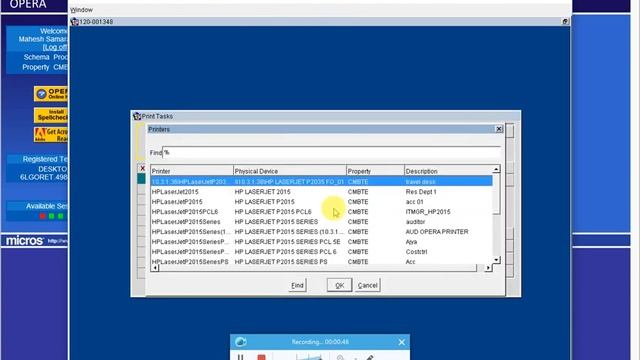
Task: Click the horizontal scrollbar track under printer list
Action: [x=321, y=268]
